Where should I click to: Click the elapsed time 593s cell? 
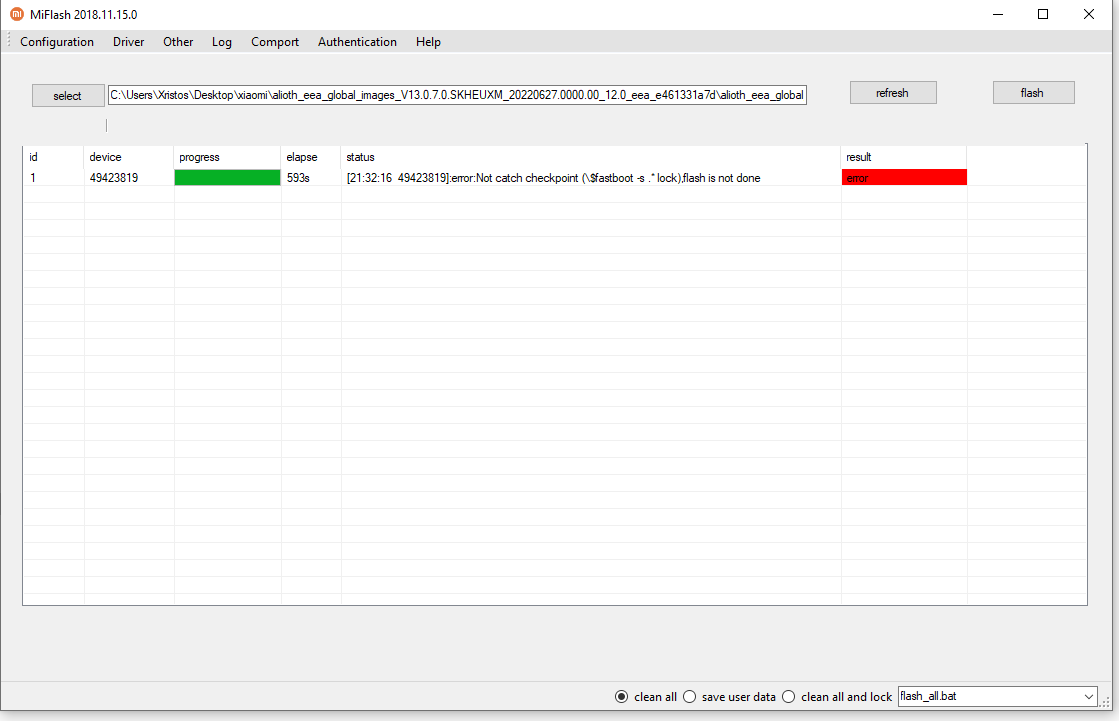tap(298, 178)
